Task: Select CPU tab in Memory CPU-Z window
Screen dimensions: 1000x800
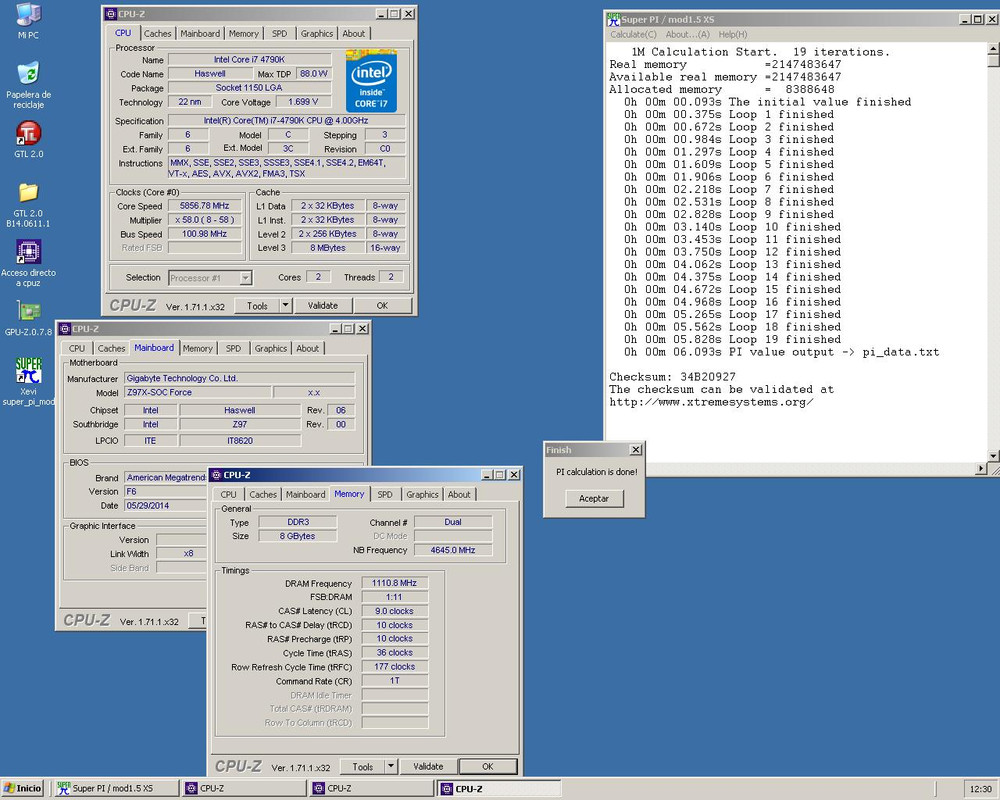Action: click(x=228, y=494)
